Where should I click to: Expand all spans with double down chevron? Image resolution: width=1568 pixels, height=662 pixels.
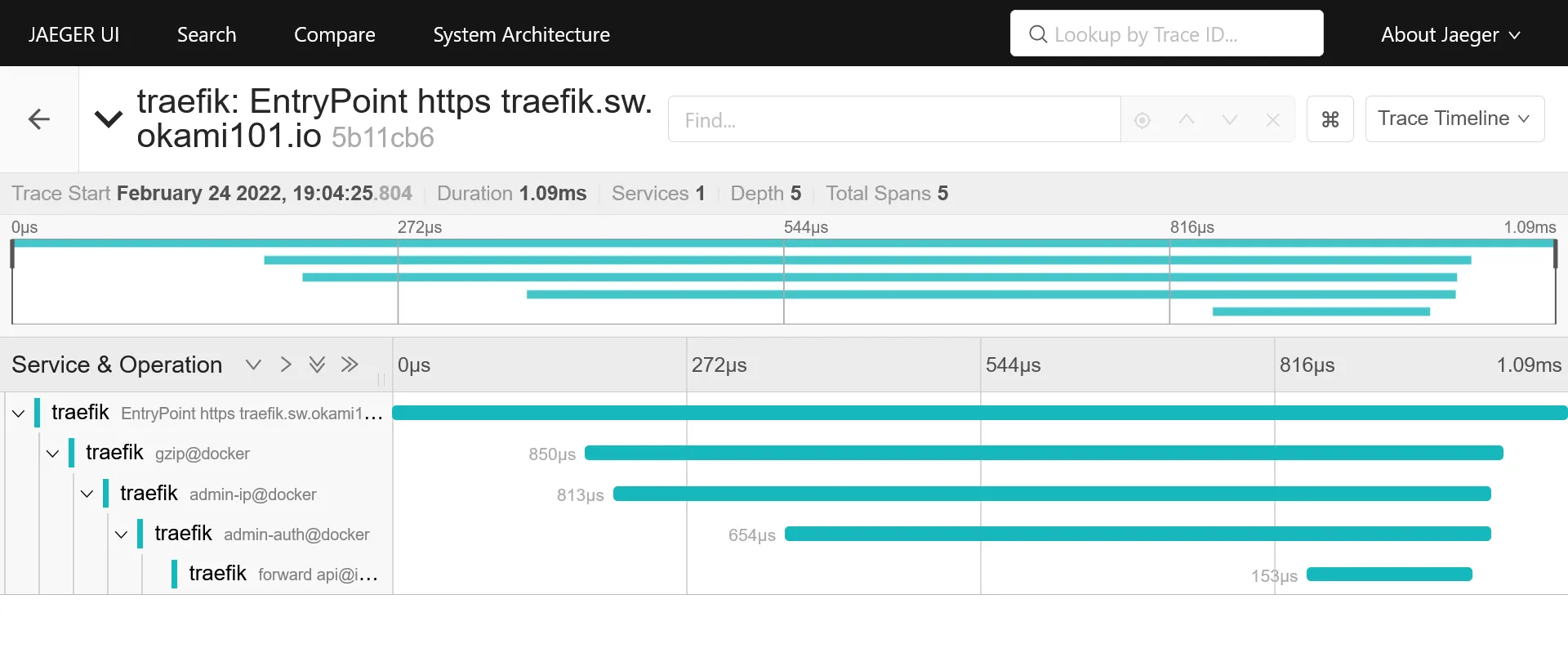(317, 365)
